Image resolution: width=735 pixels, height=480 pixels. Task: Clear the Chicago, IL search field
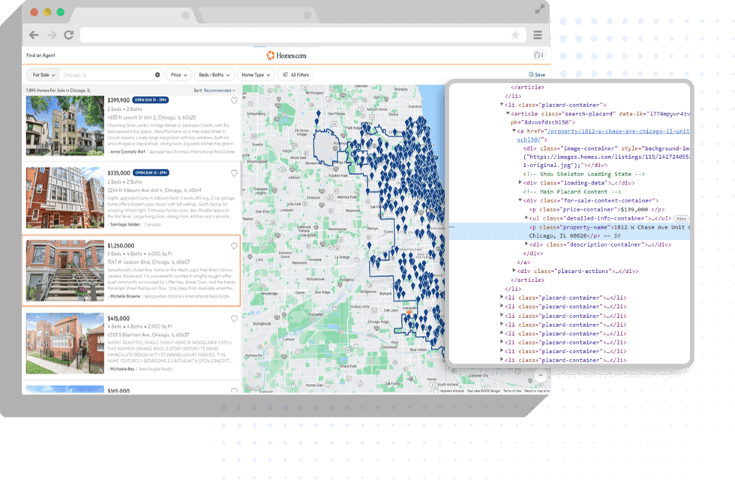click(157, 75)
